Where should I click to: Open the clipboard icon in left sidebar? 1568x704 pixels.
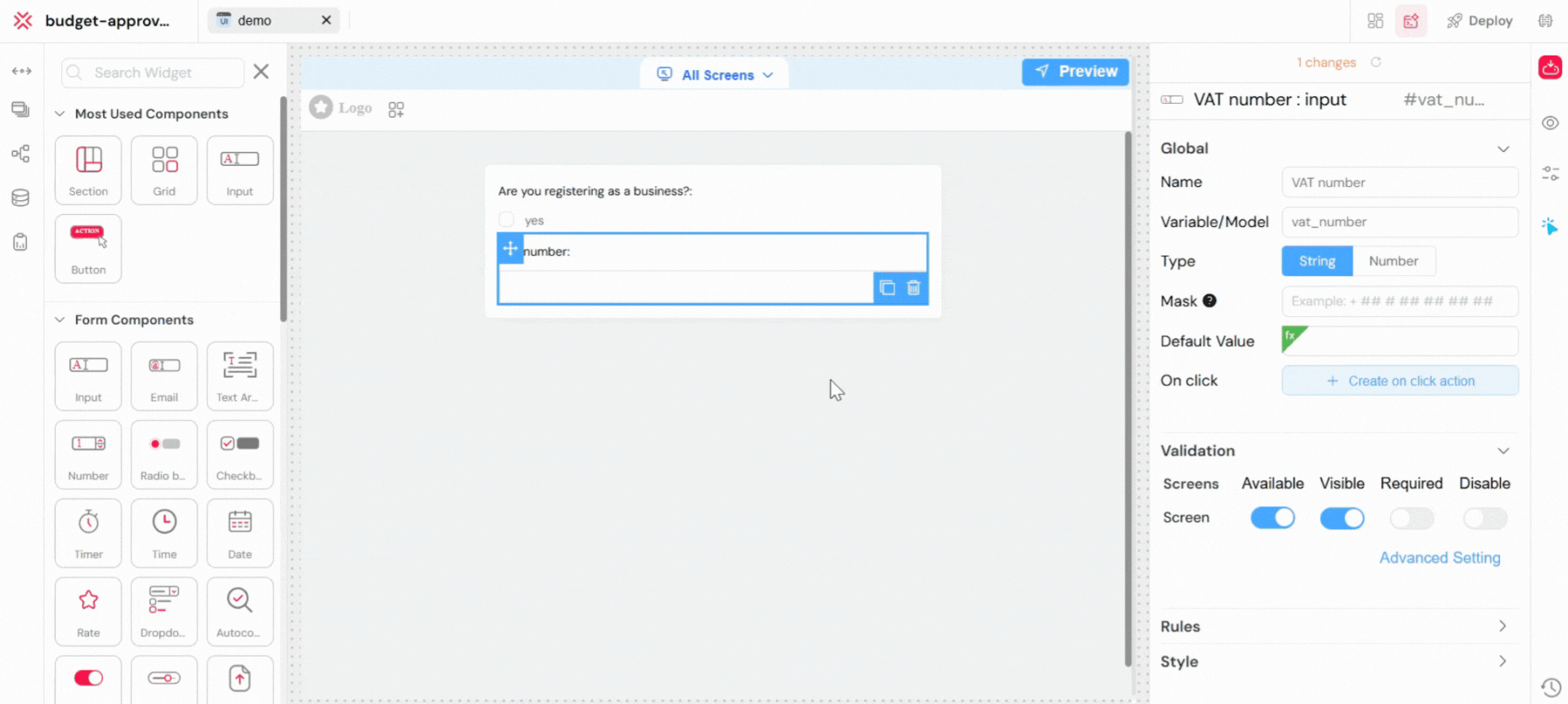pos(21,242)
